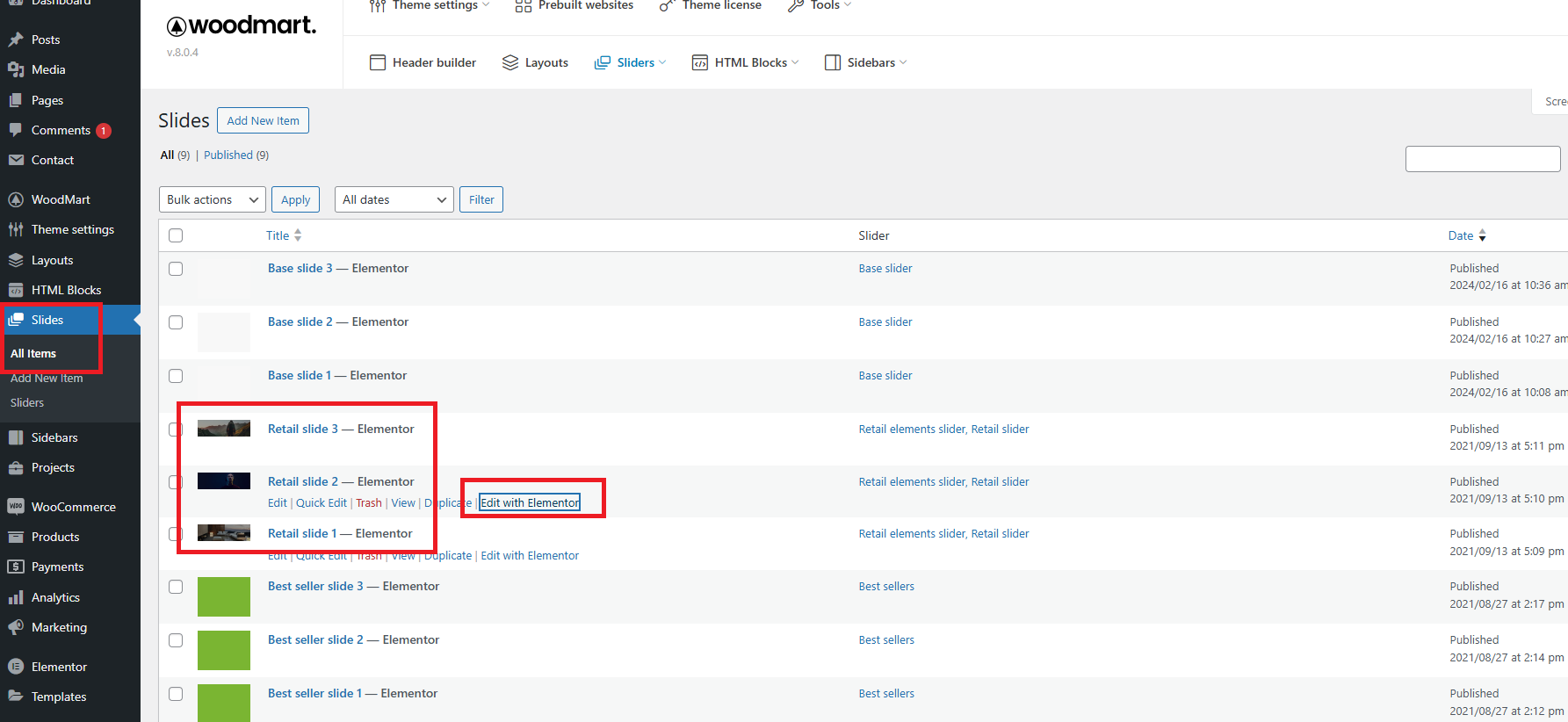Select All Items submenu under Slides
The height and width of the screenshot is (722, 1568).
point(33,353)
